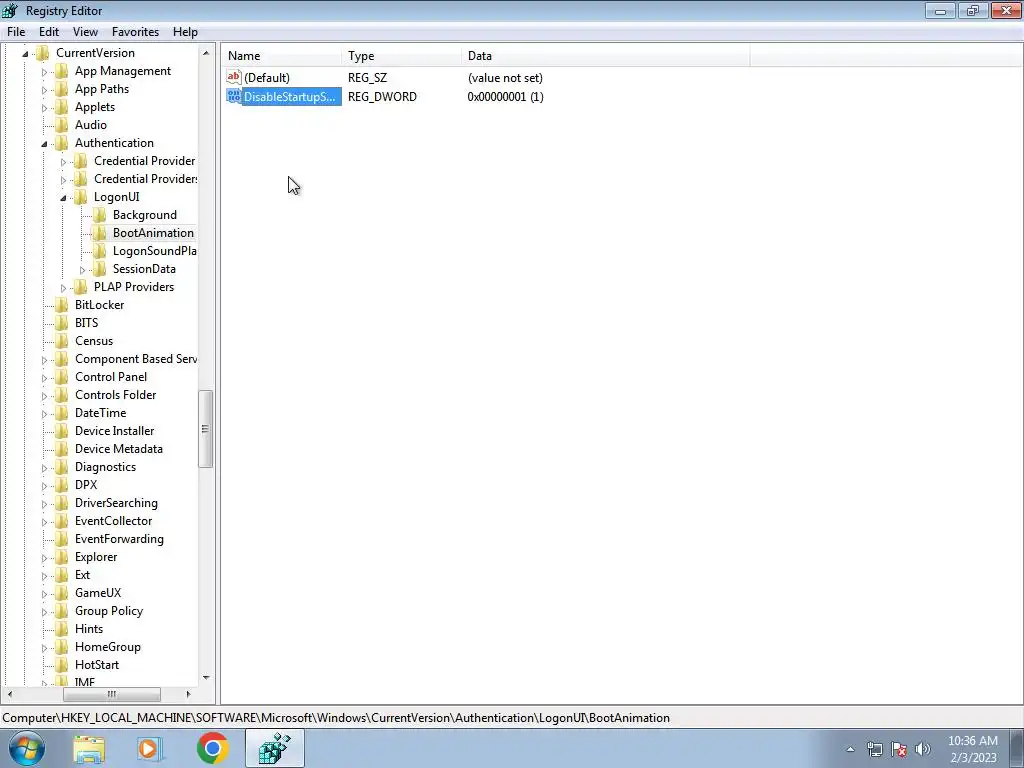The width and height of the screenshot is (1024, 768).
Task: Expand the Explorer key
Action: pyautogui.click(x=44, y=558)
